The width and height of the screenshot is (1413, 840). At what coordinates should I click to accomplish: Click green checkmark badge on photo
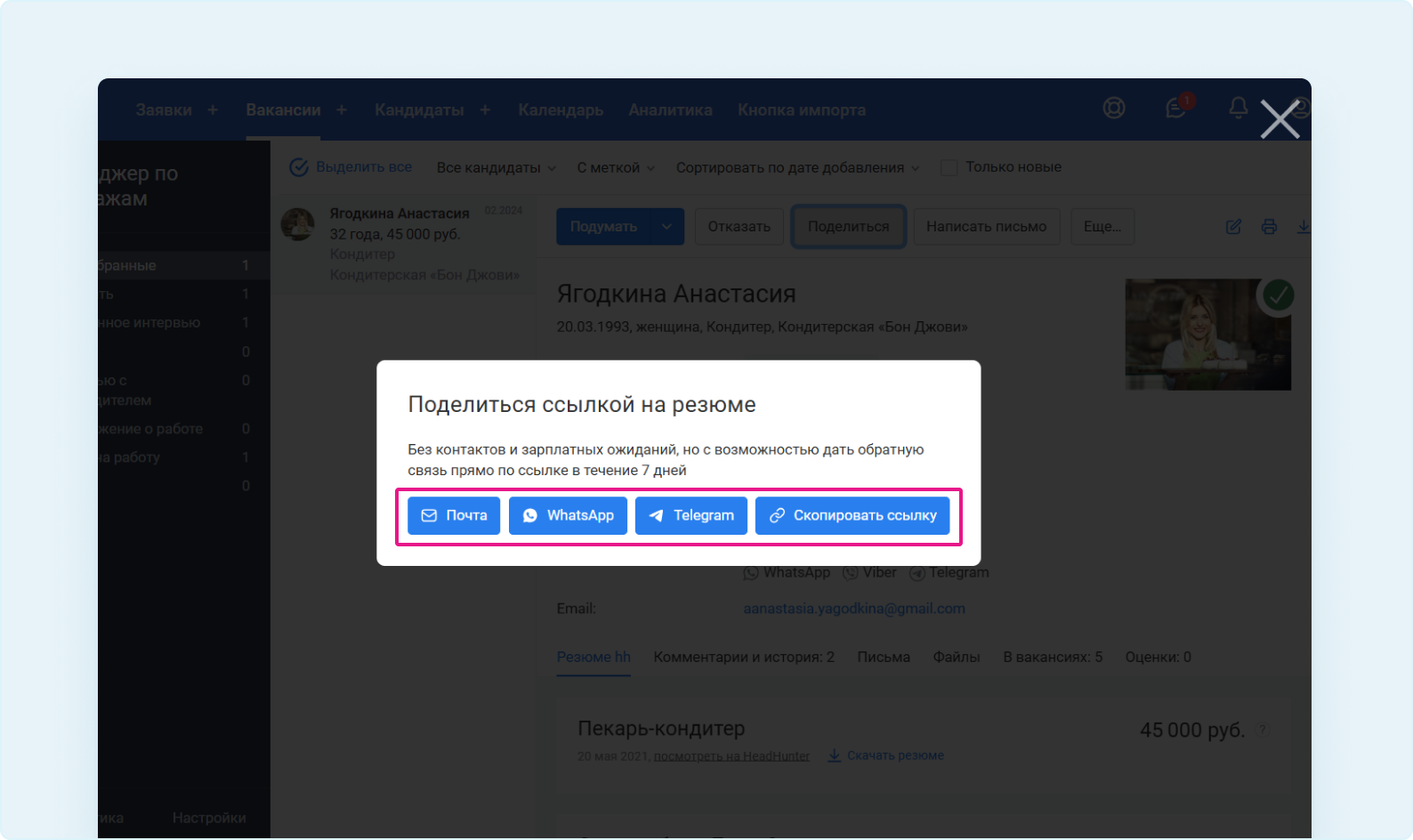[x=1279, y=295]
